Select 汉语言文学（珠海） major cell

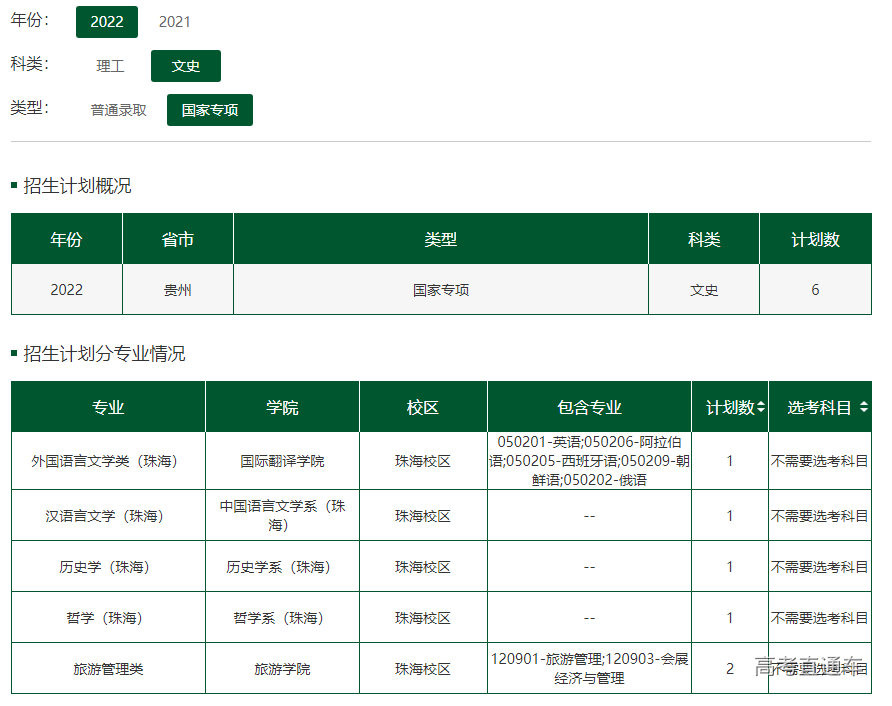[x=108, y=516]
